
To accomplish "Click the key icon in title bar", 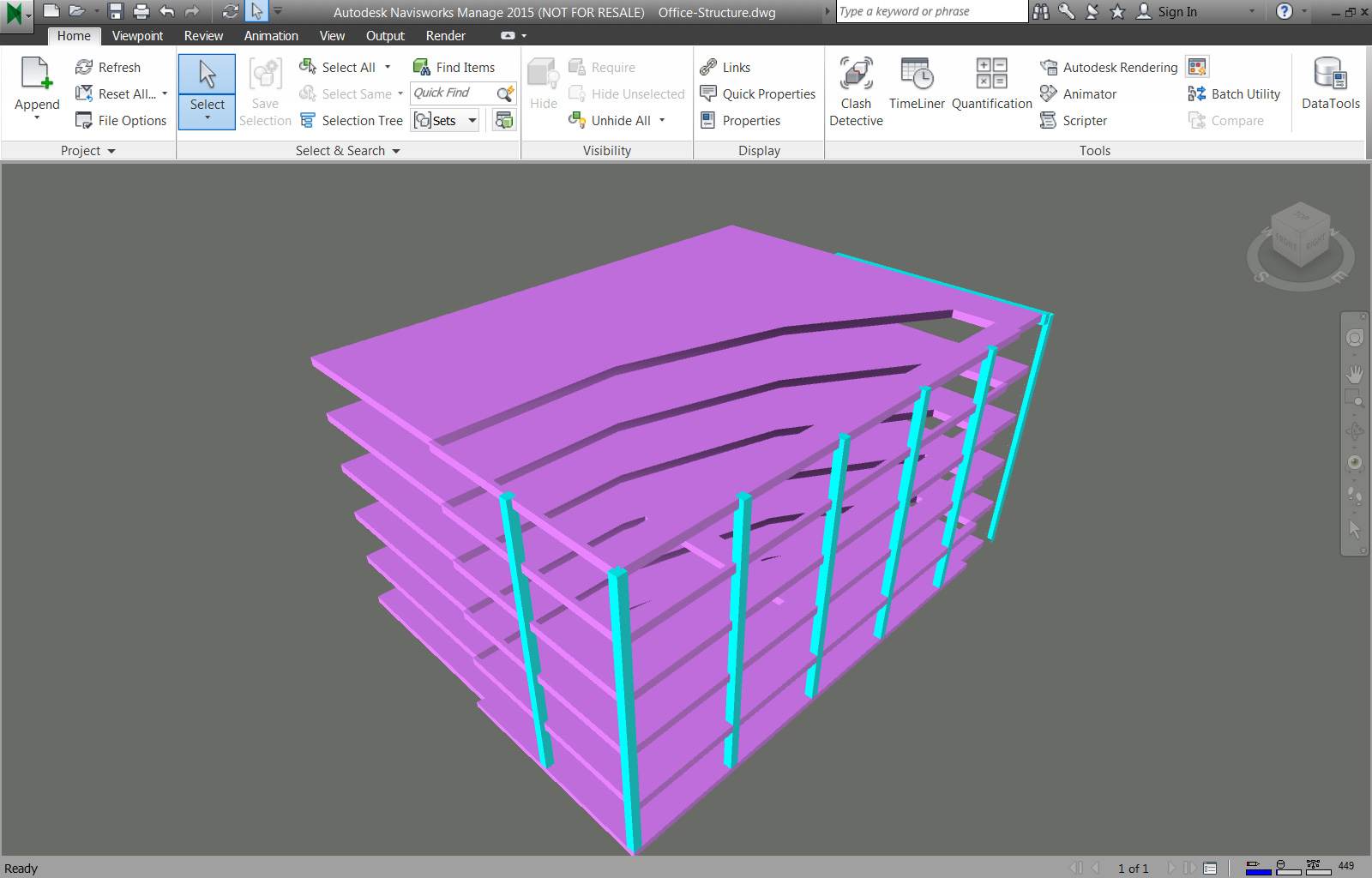I will tap(1066, 11).
